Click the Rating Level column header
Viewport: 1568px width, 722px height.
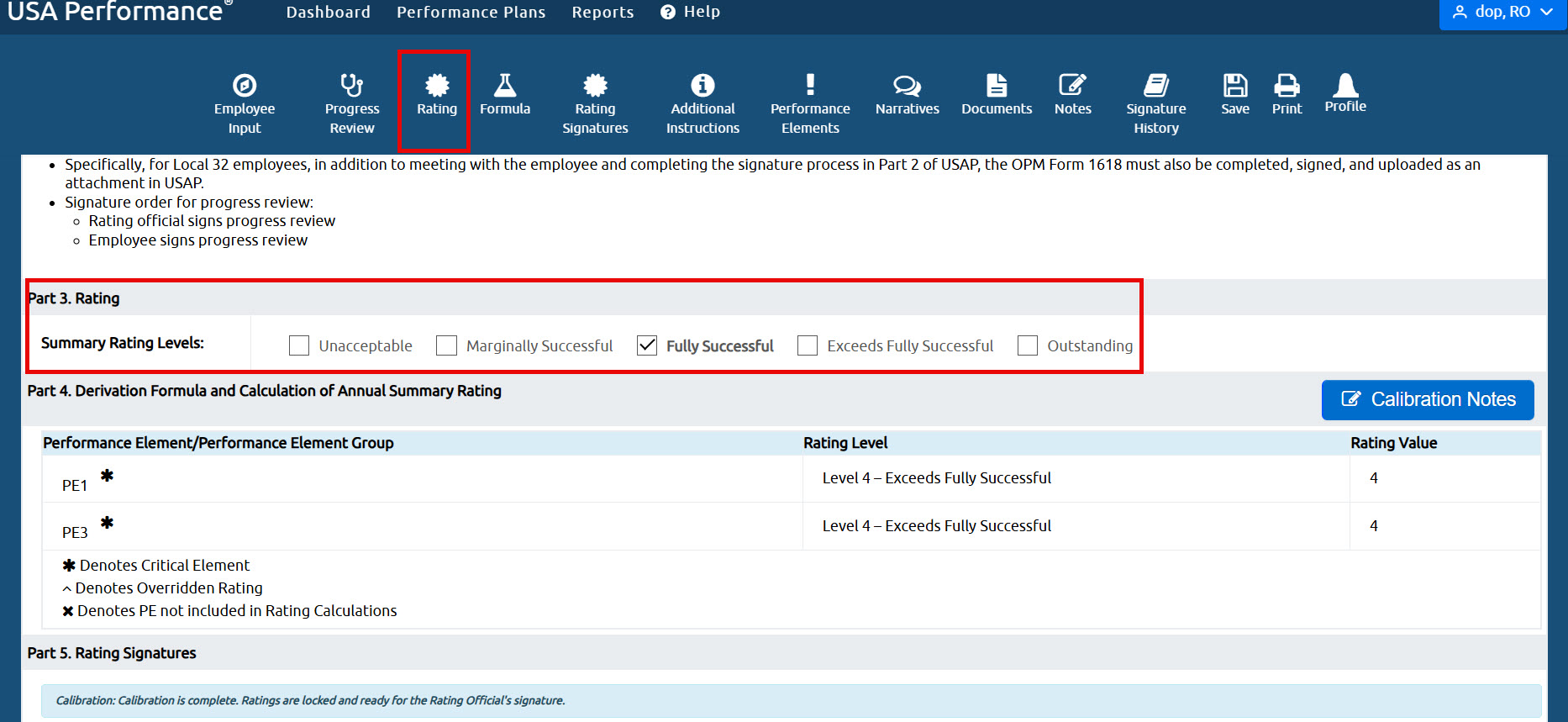click(x=845, y=443)
